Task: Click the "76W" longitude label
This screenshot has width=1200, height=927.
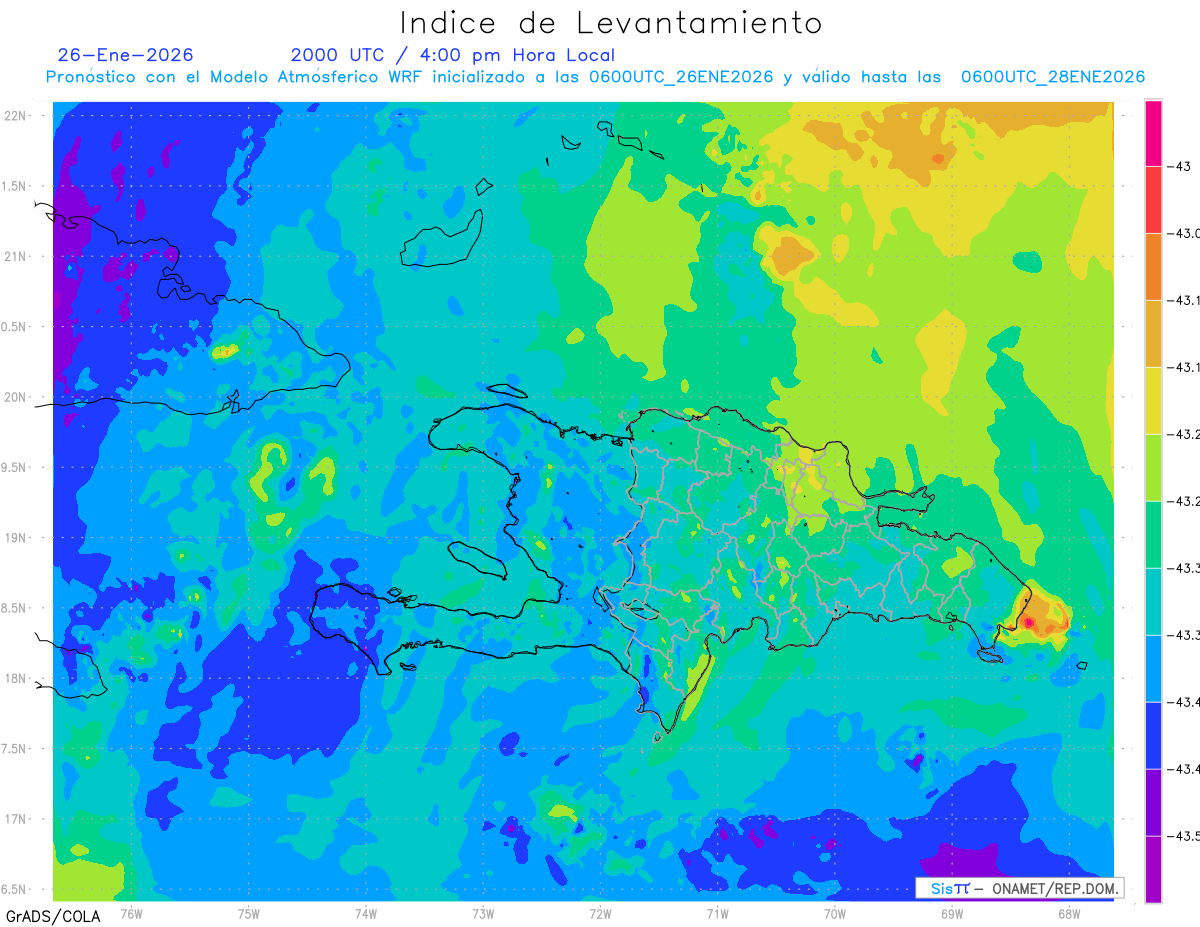Action: (131, 913)
